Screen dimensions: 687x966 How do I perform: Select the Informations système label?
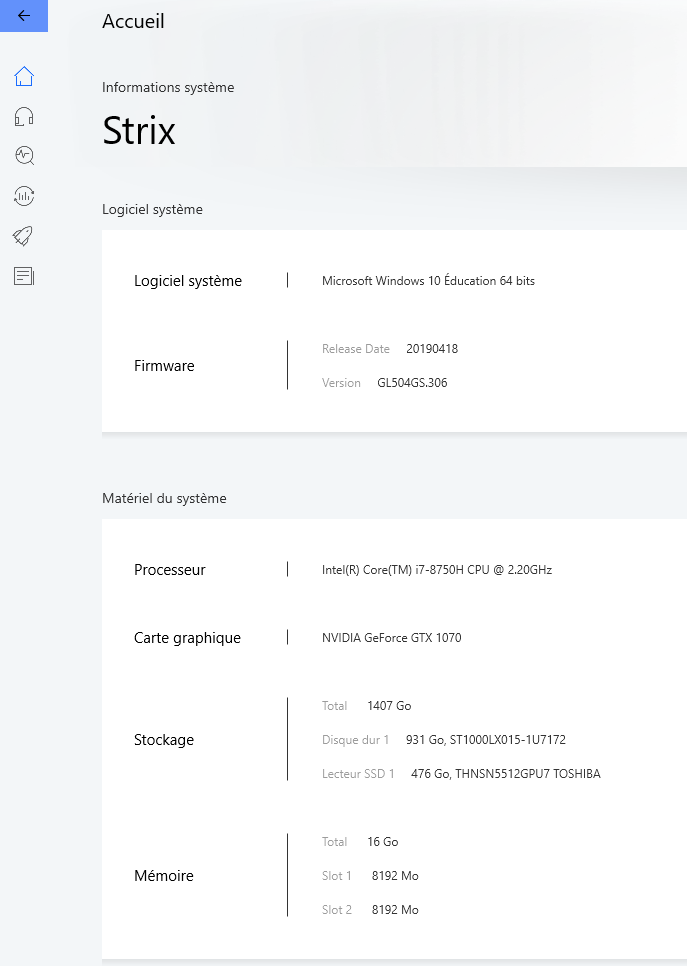(168, 87)
